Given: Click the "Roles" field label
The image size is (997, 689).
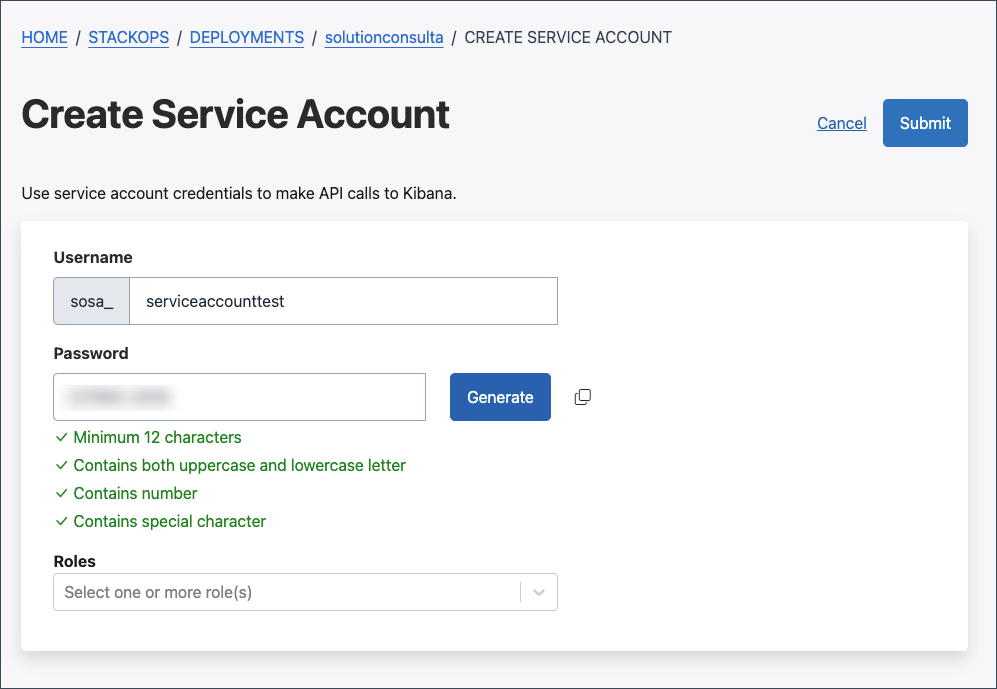Looking at the screenshot, I should coord(74,561).
